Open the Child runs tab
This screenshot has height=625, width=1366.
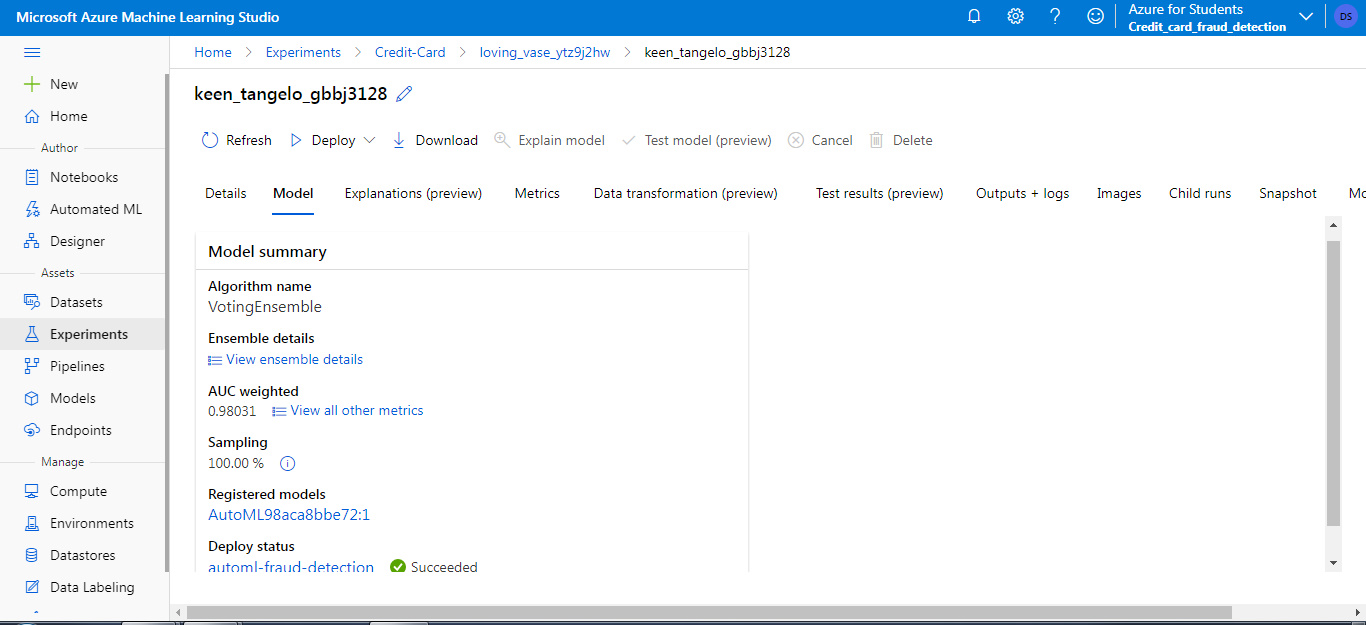pos(1199,193)
